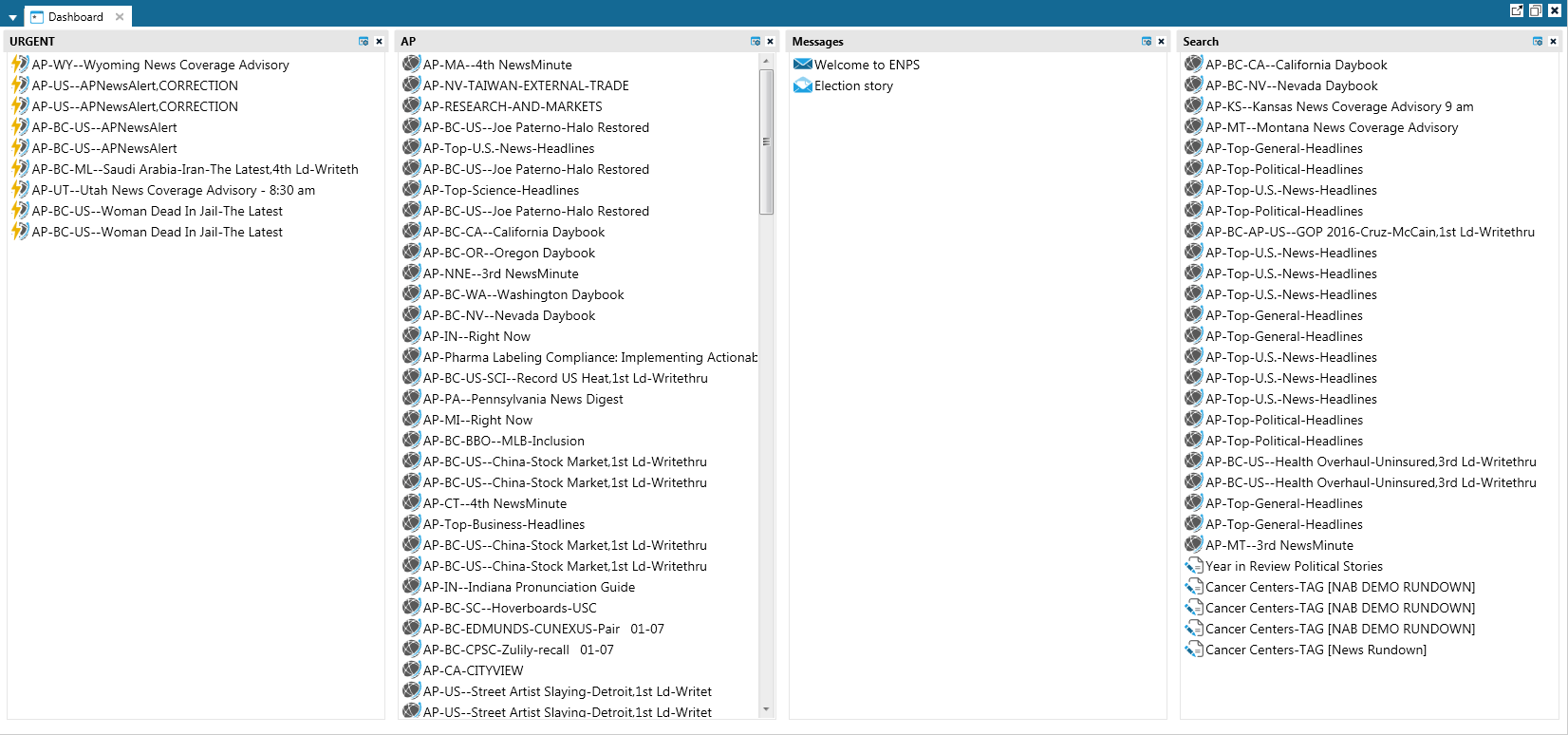
Task: Open Year in Review Political Stories
Action: pos(1294,566)
